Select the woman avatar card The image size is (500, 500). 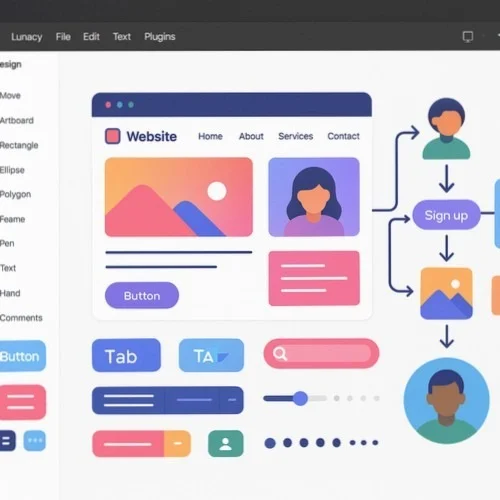click(x=314, y=197)
